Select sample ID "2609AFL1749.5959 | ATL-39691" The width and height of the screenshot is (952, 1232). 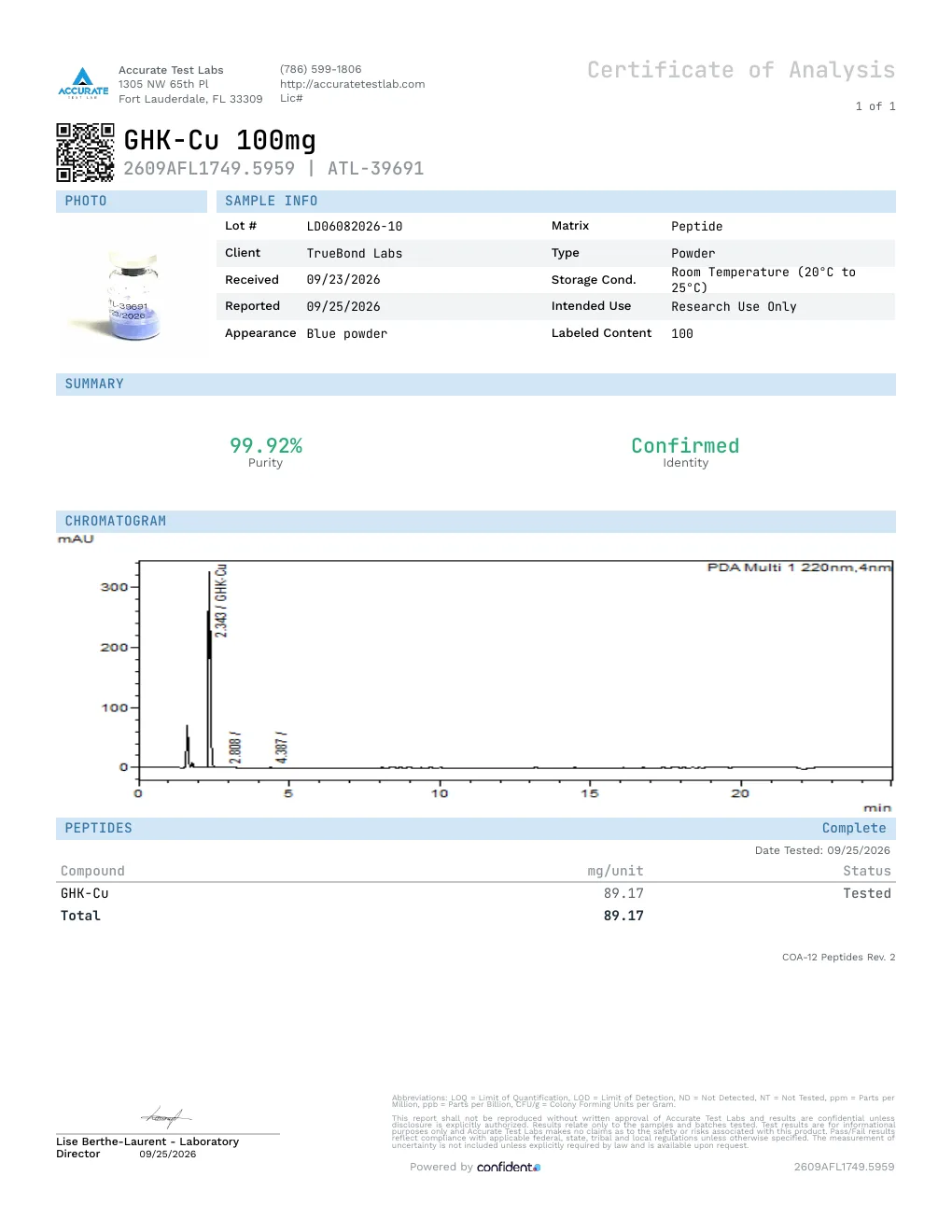click(273, 169)
